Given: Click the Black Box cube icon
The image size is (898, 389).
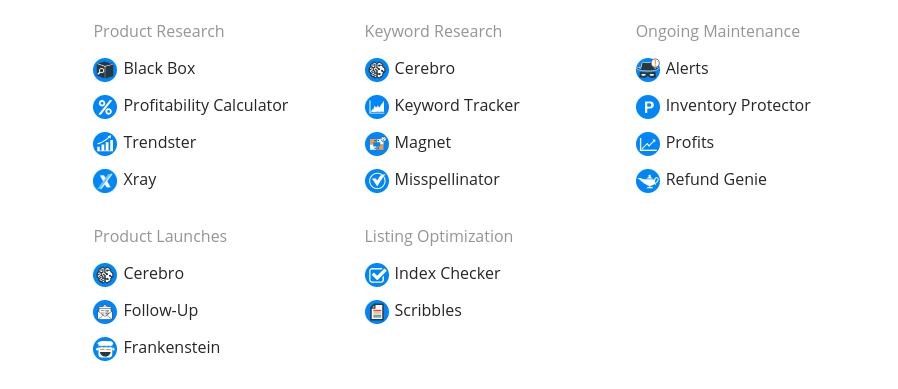Looking at the screenshot, I should 105,70.
